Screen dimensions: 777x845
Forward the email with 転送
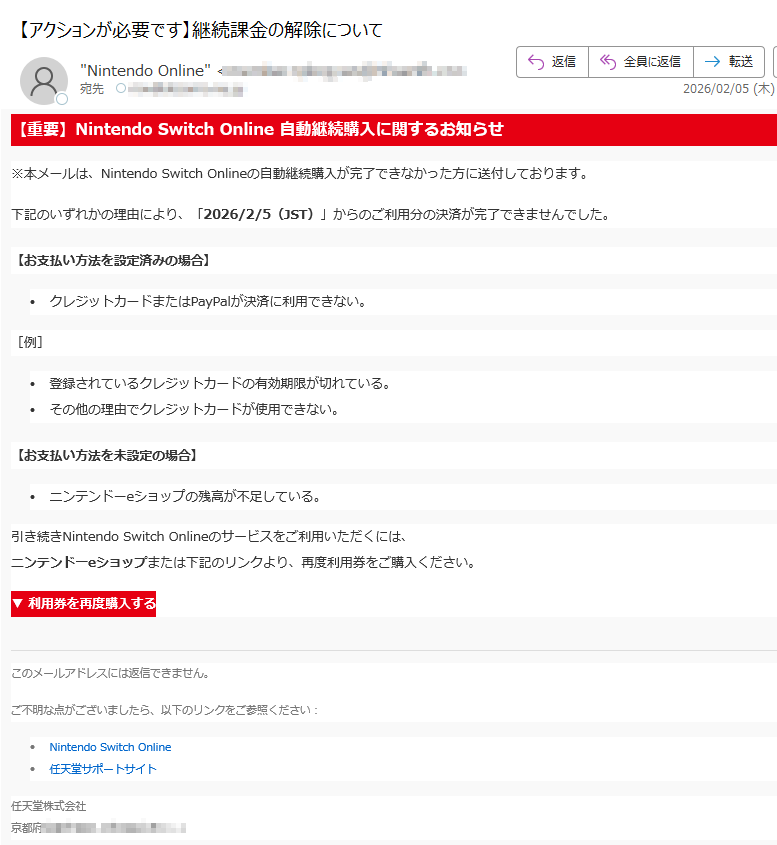pyautogui.click(x=729, y=62)
